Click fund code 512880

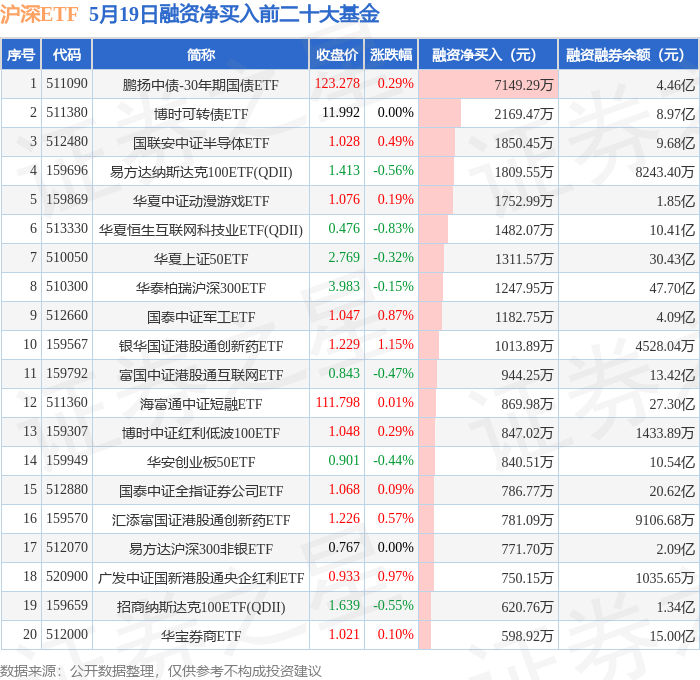click(x=67, y=490)
